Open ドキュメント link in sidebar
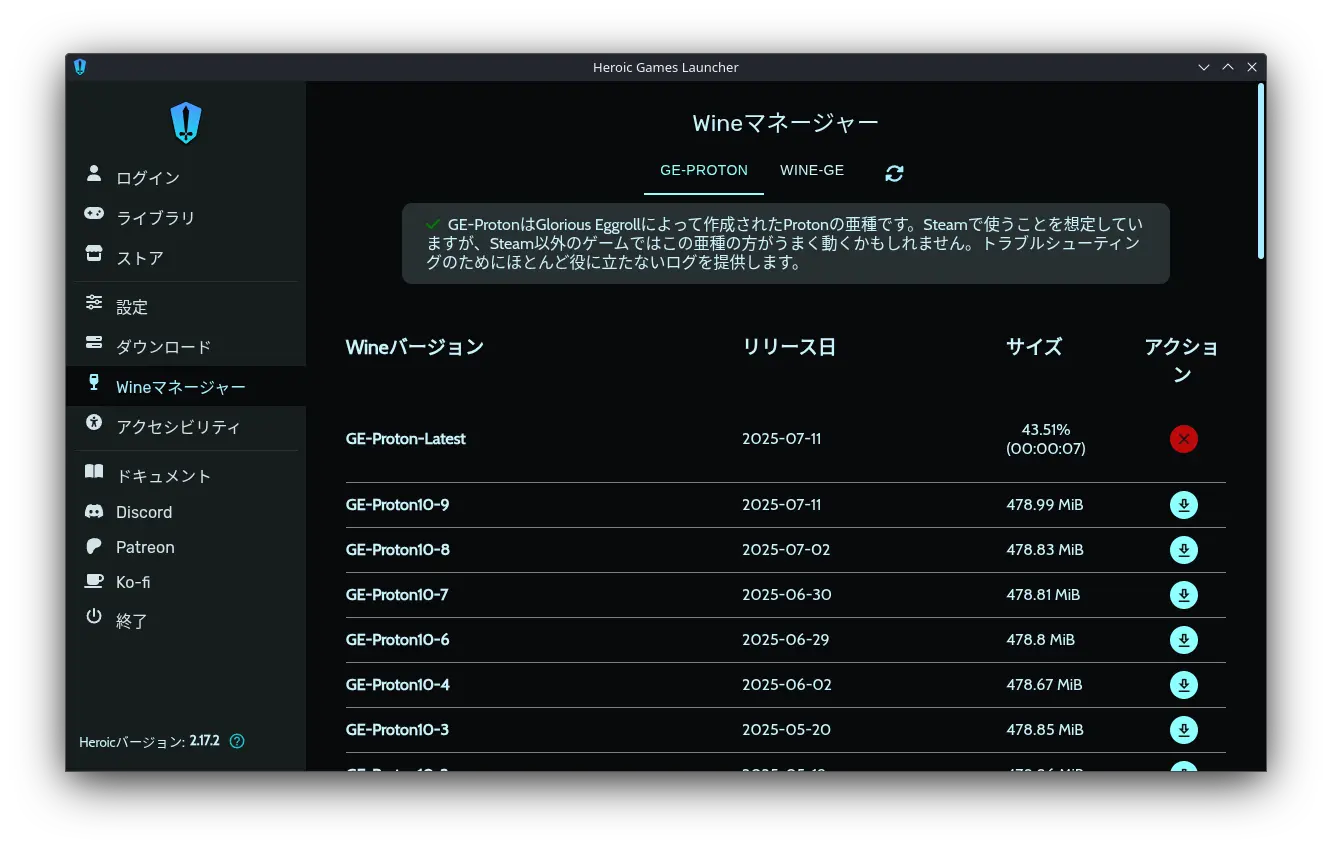This screenshot has width=1332, height=849. (x=186, y=475)
